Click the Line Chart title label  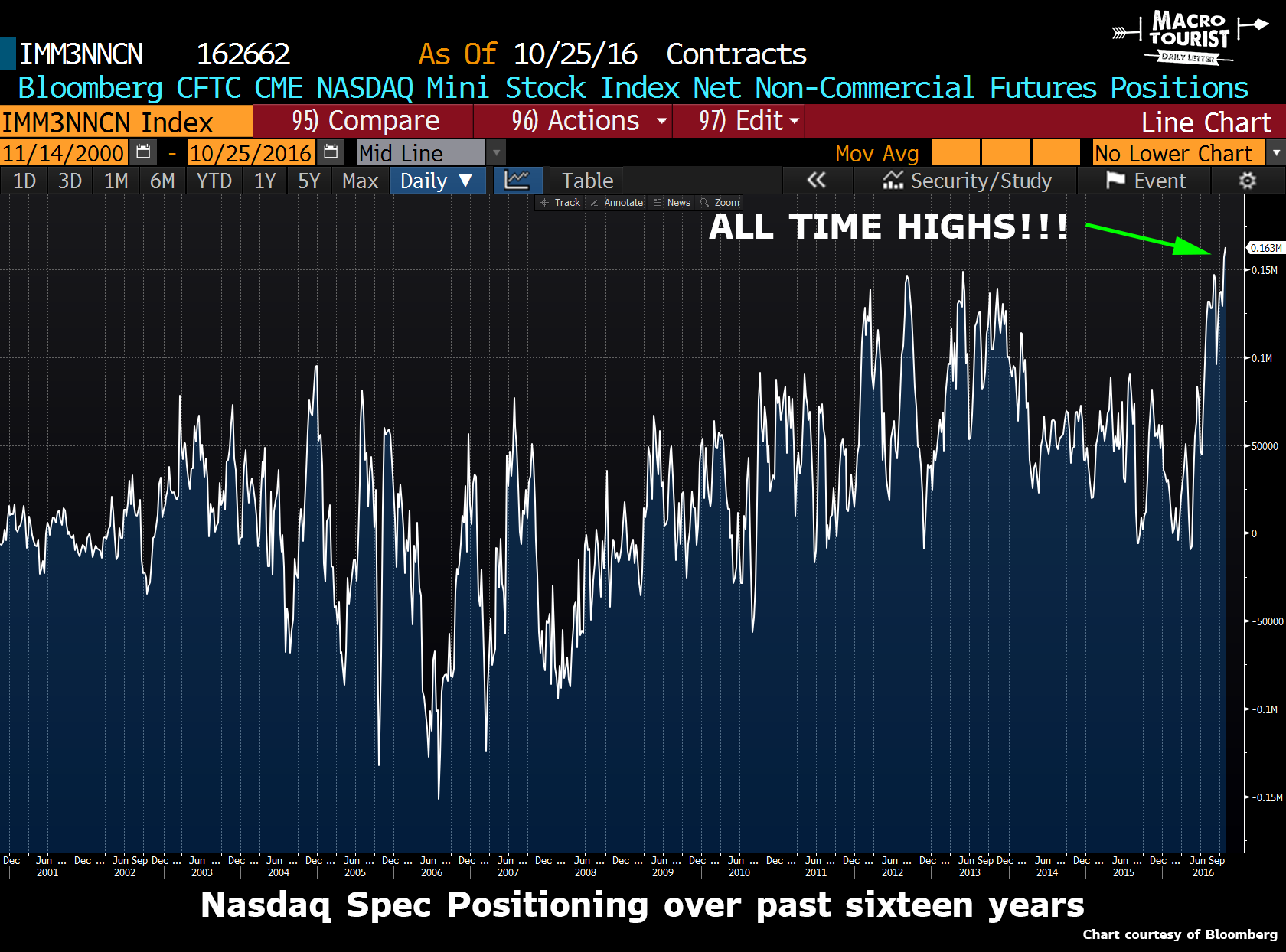tap(1206, 122)
